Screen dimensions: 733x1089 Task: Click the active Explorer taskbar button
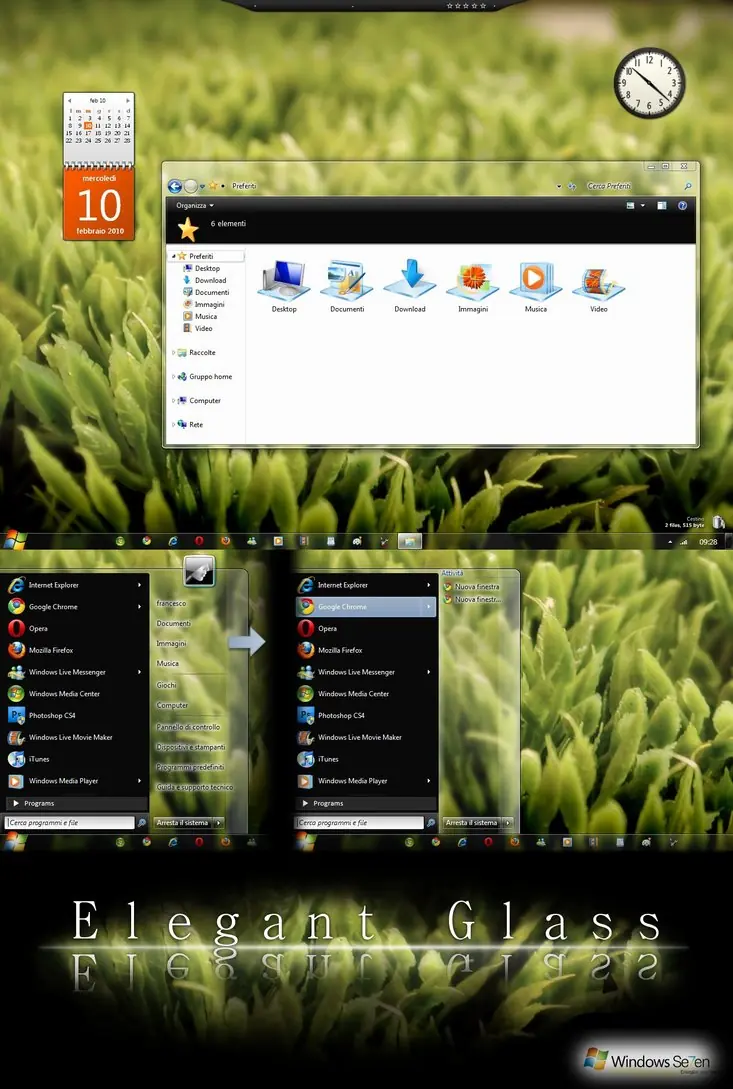coord(410,541)
